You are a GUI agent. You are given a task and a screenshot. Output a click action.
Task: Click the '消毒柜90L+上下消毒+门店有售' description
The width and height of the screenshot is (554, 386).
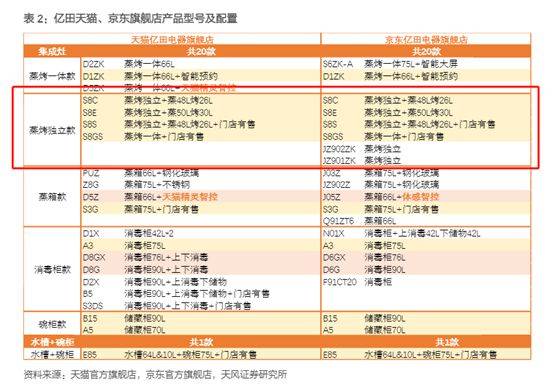pos(188,305)
